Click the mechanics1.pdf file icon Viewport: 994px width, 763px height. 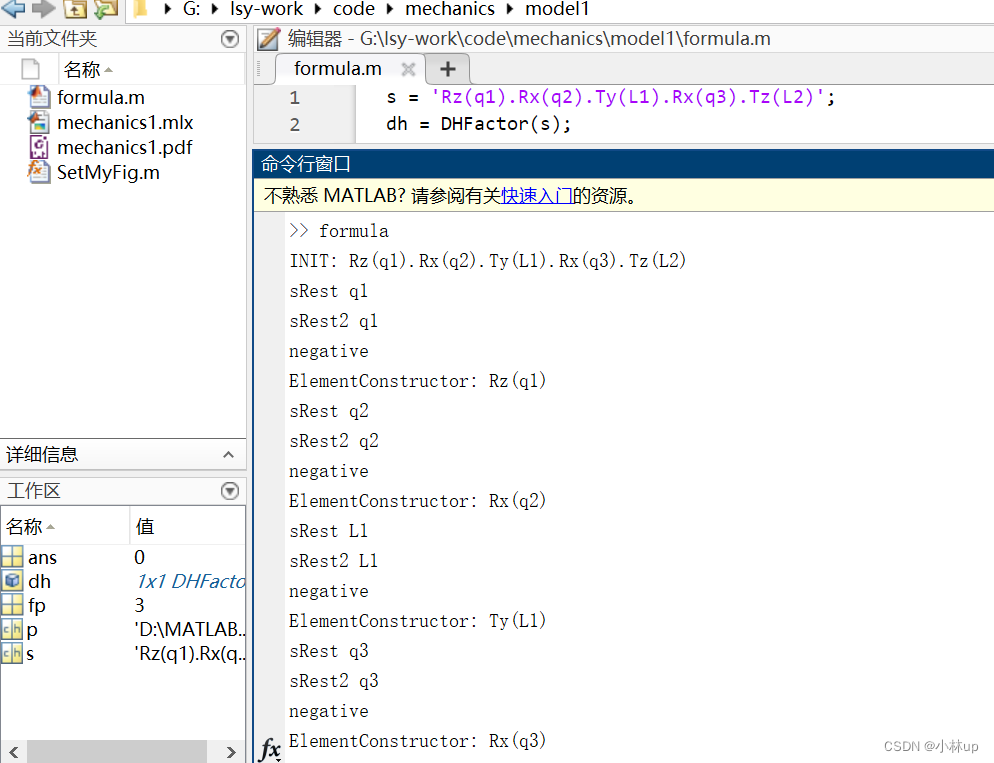(x=39, y=147)
